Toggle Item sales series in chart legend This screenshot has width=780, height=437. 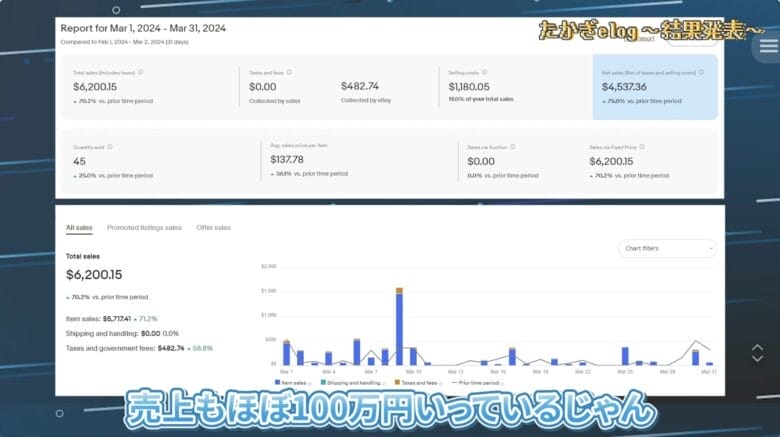click(292, 383)
